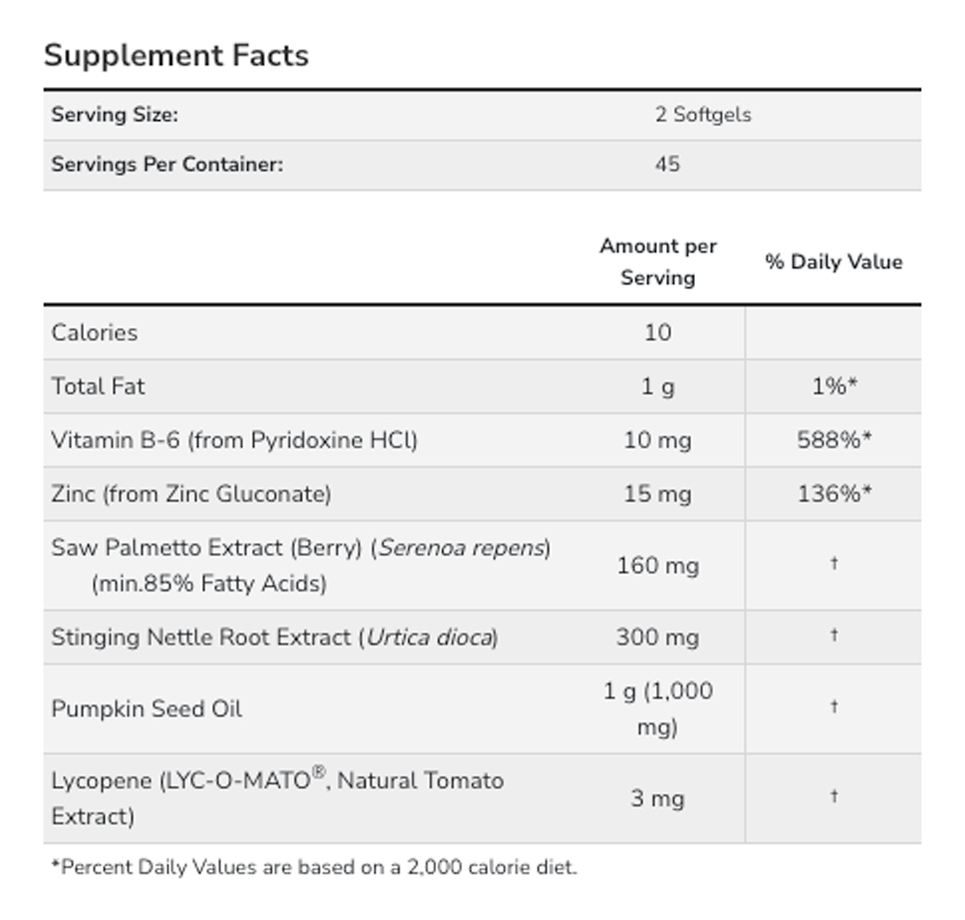Click the 2 Softgels value
Viewport: 965px width, 920px height.
(703, 114)
